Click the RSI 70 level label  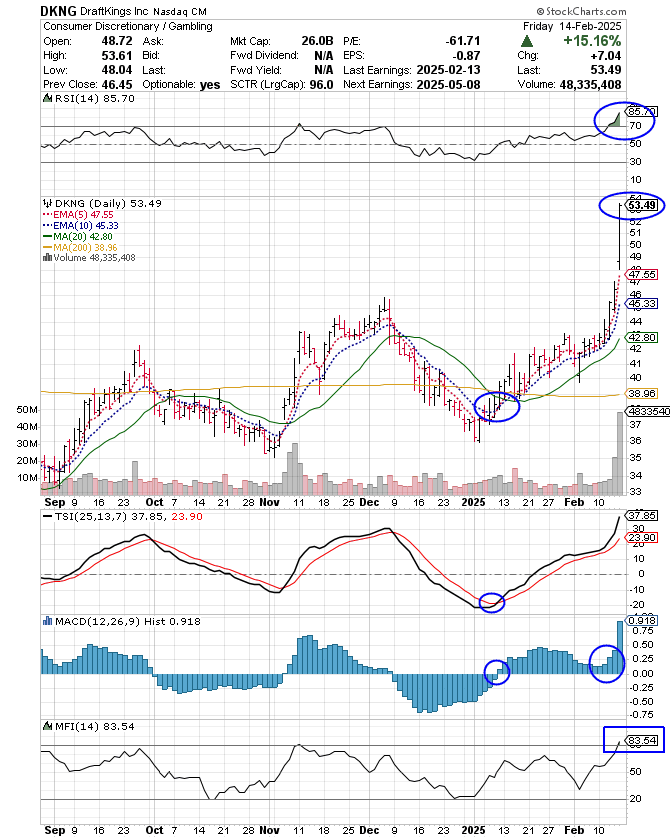(x=635, y=126)
